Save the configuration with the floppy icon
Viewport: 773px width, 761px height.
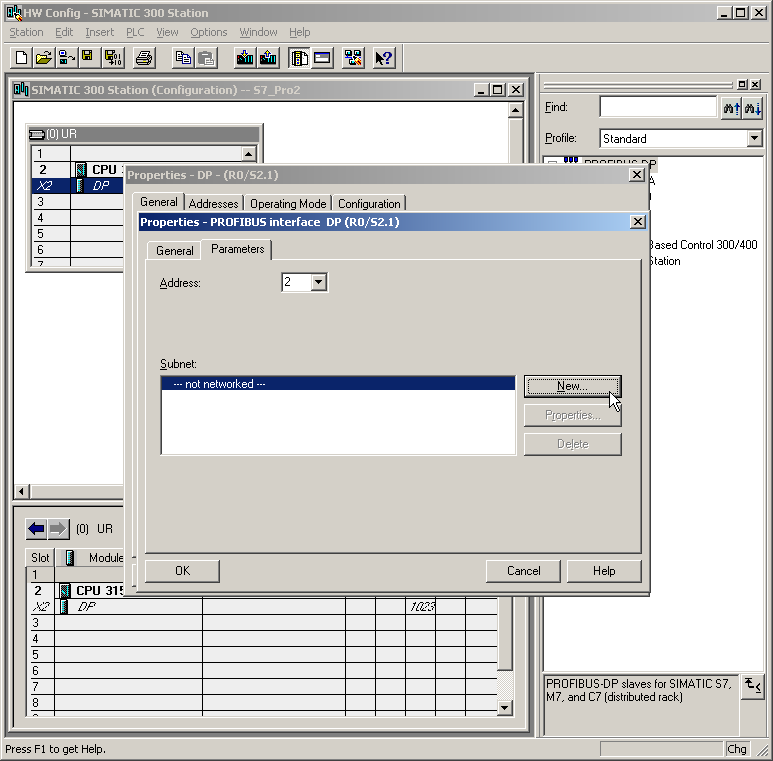(88, 58)
